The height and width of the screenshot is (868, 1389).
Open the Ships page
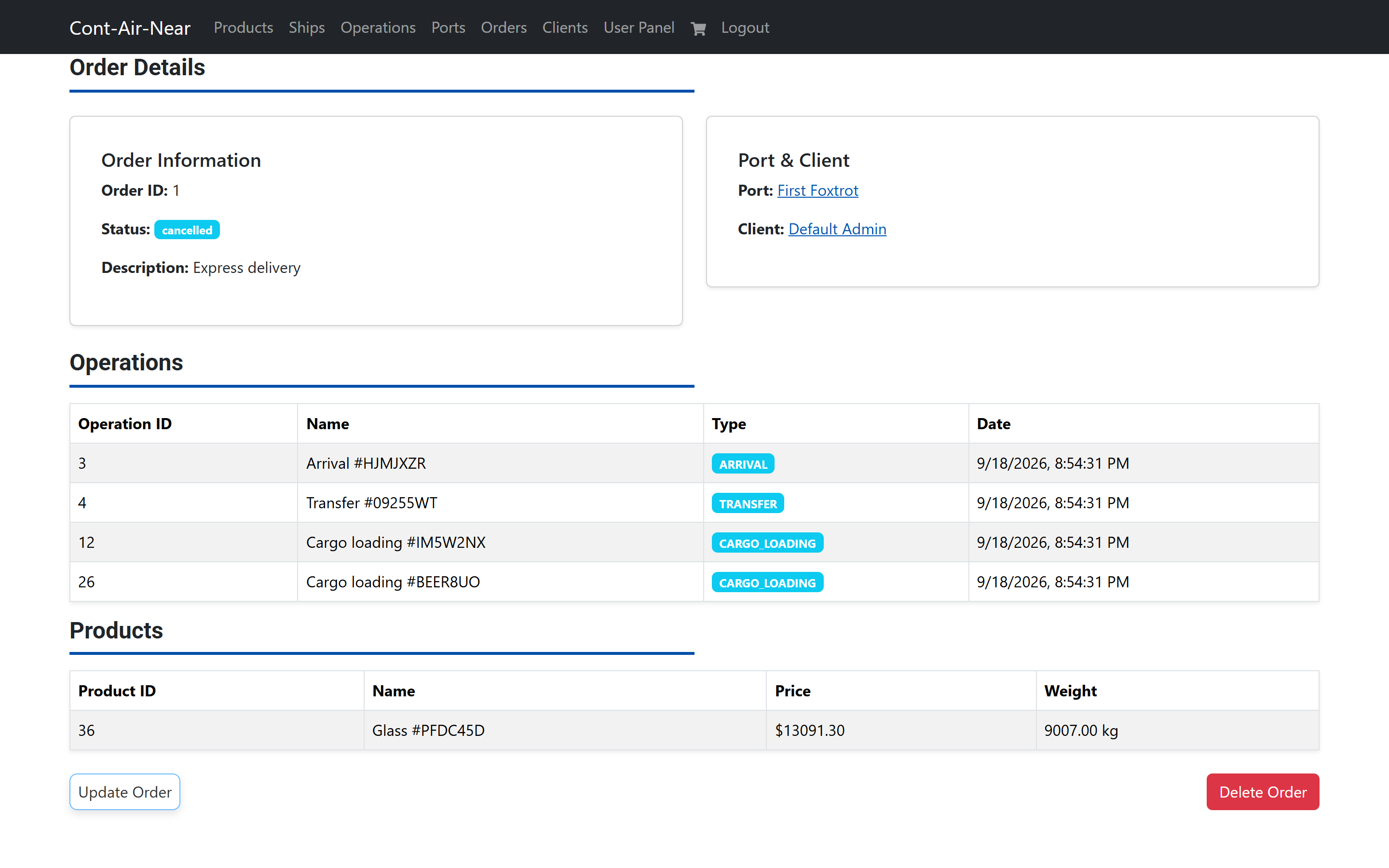307,27
